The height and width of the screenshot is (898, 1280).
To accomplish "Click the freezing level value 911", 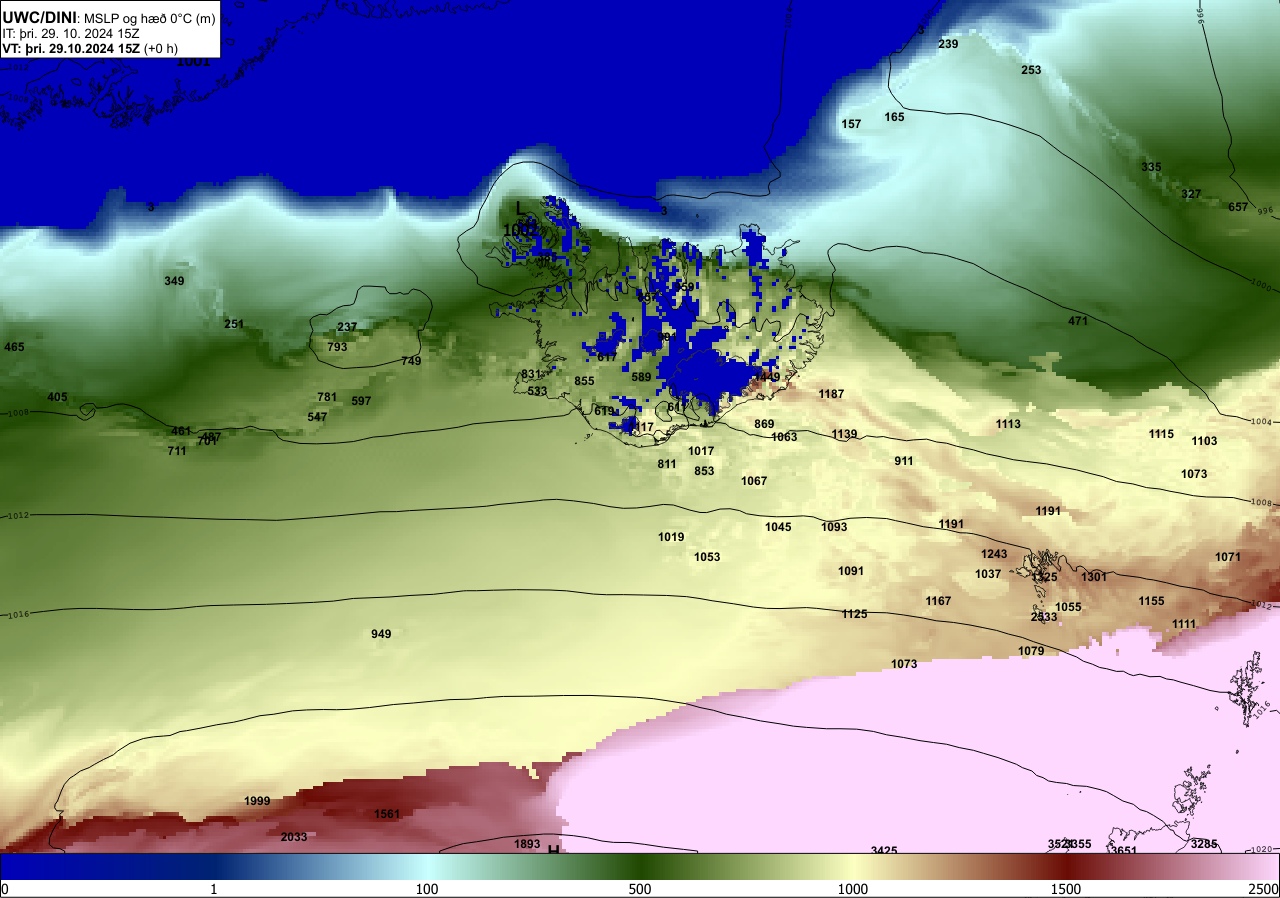I will pos(904,461).
